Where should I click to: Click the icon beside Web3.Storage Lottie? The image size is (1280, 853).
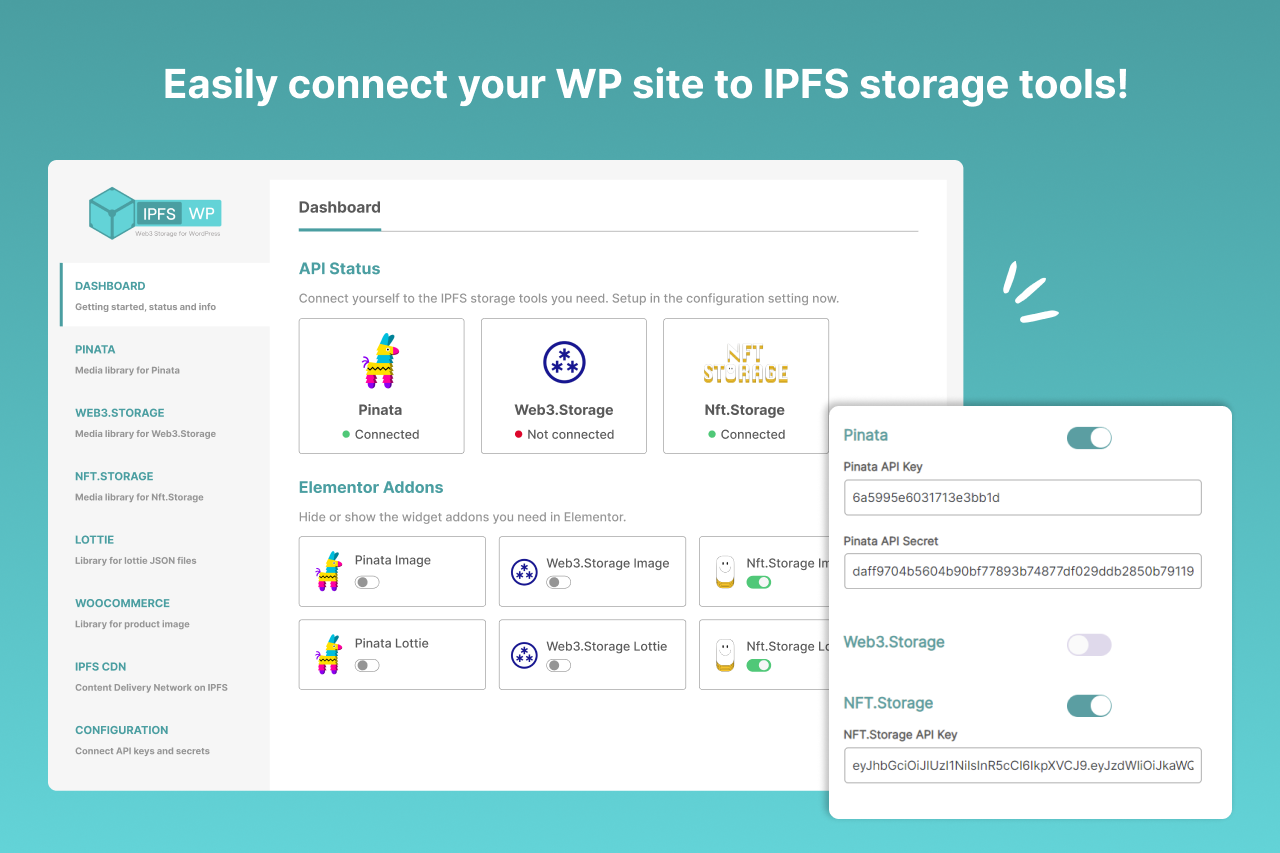(x=524, y=654)
